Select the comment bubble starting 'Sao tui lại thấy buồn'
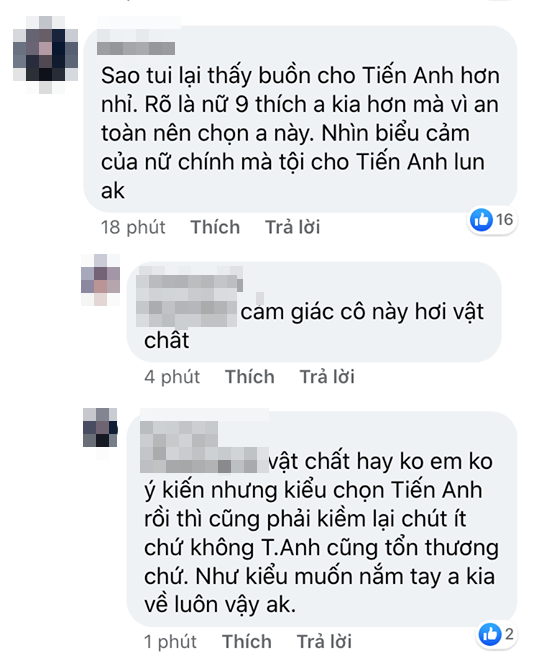539x668 pixels. 300,119
